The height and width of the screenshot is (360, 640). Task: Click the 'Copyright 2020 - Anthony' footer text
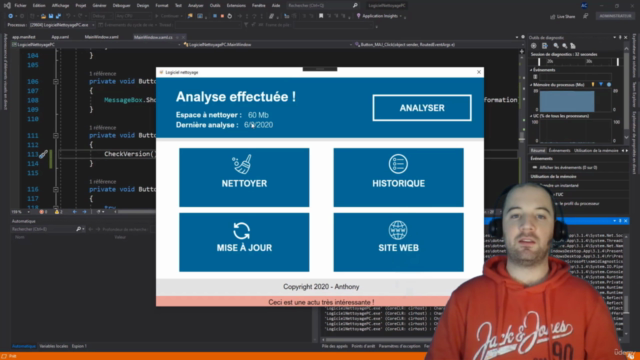pos(321,287)
